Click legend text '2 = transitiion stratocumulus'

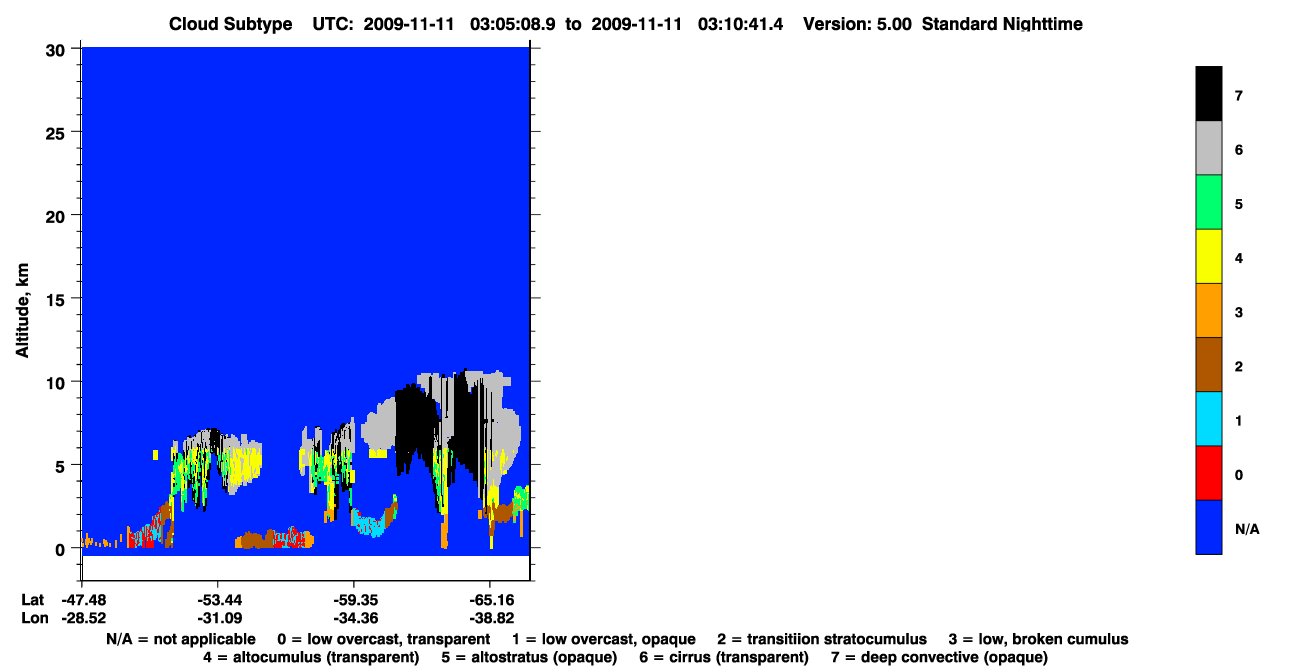820,639
